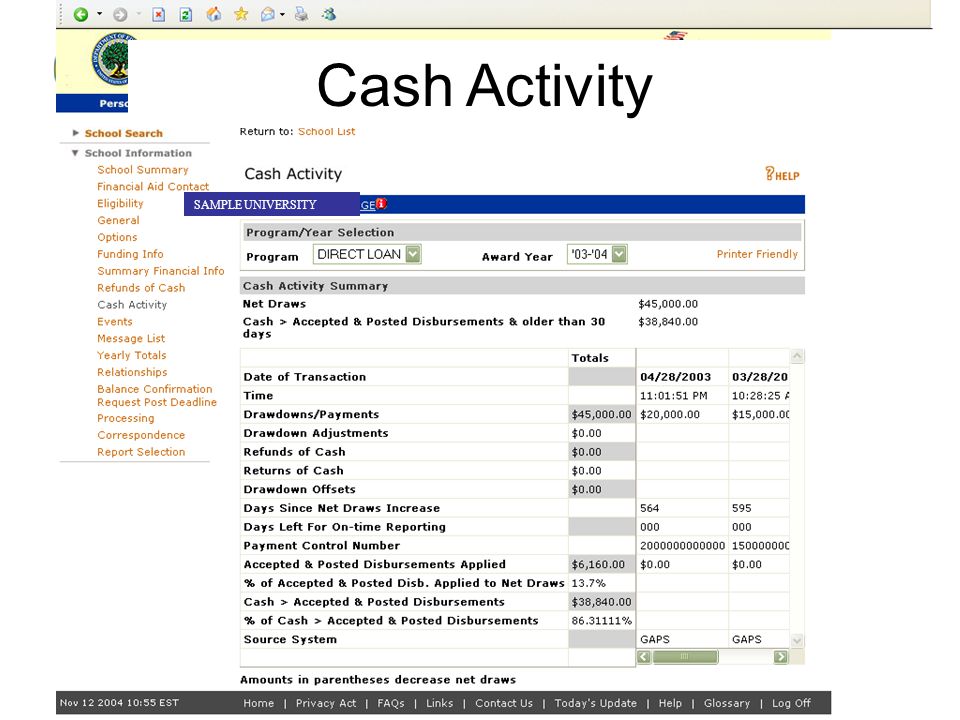Open Favorites star icon
Image resolution: width=960 pixels, height=720 pixels.
click(241, 14)
